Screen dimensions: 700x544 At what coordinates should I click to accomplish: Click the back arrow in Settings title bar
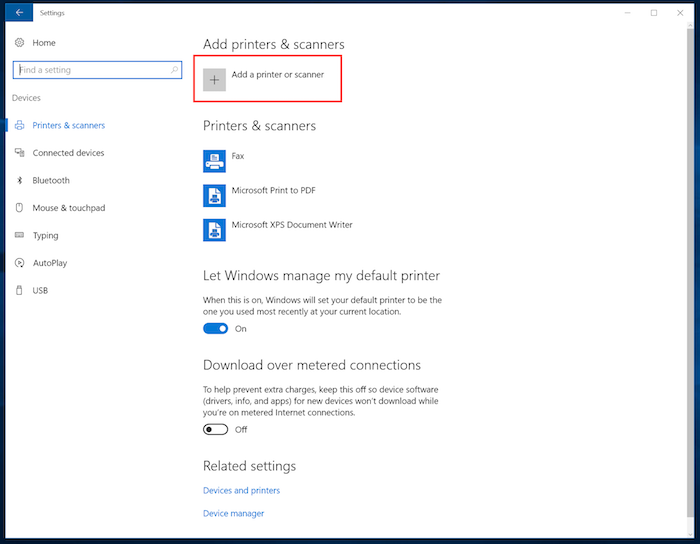[19, 12]
